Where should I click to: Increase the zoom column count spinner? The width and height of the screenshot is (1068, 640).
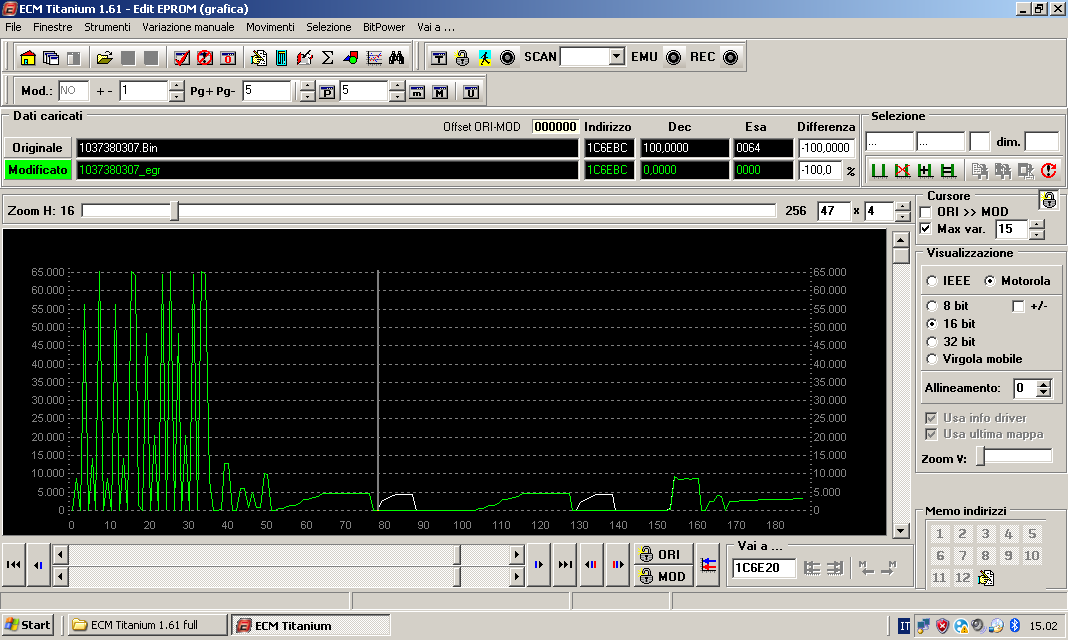(902, 207)
